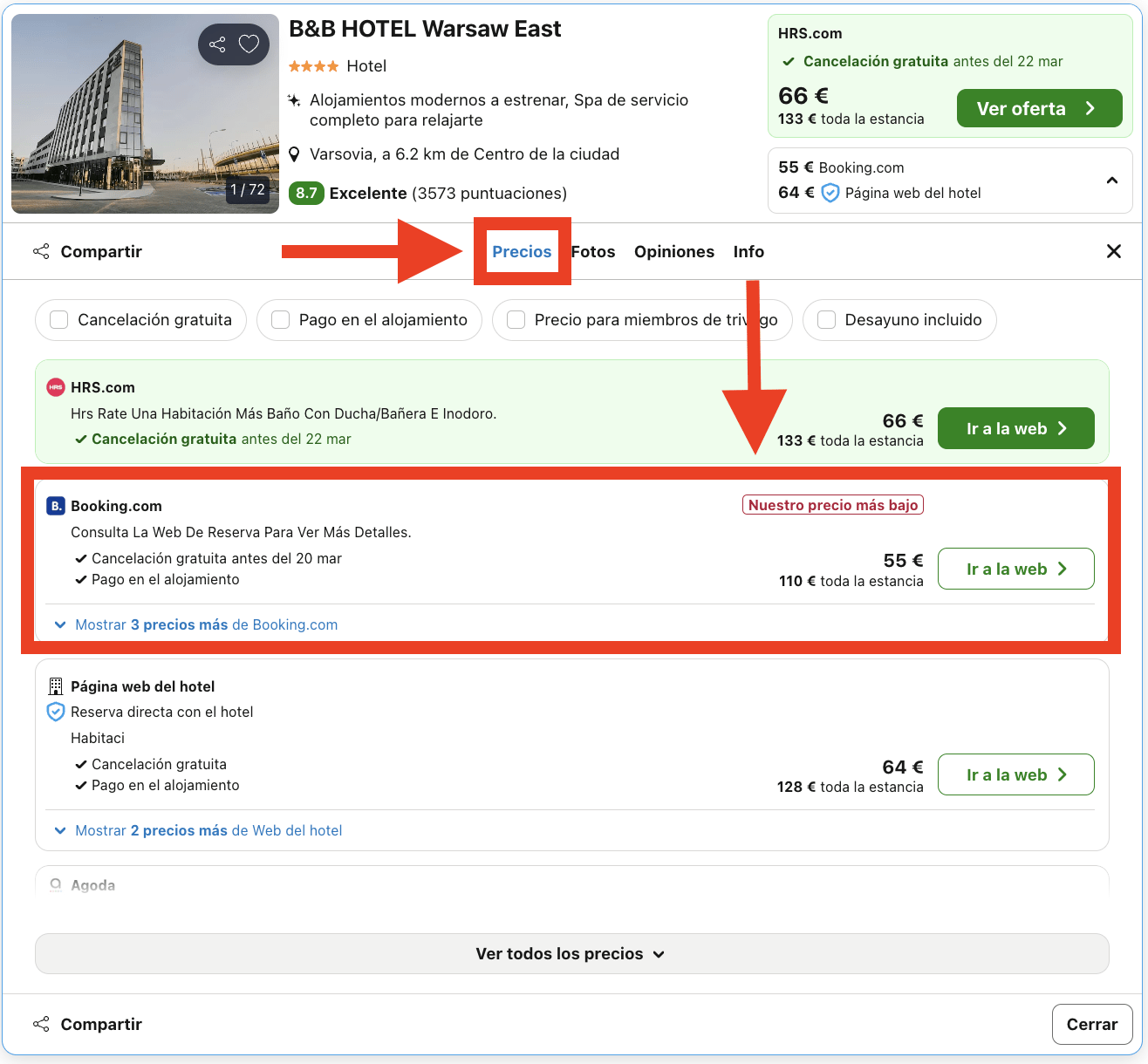Expand 3 more Booking.com prices
Screen dimensions: 1148x1064
196,624
